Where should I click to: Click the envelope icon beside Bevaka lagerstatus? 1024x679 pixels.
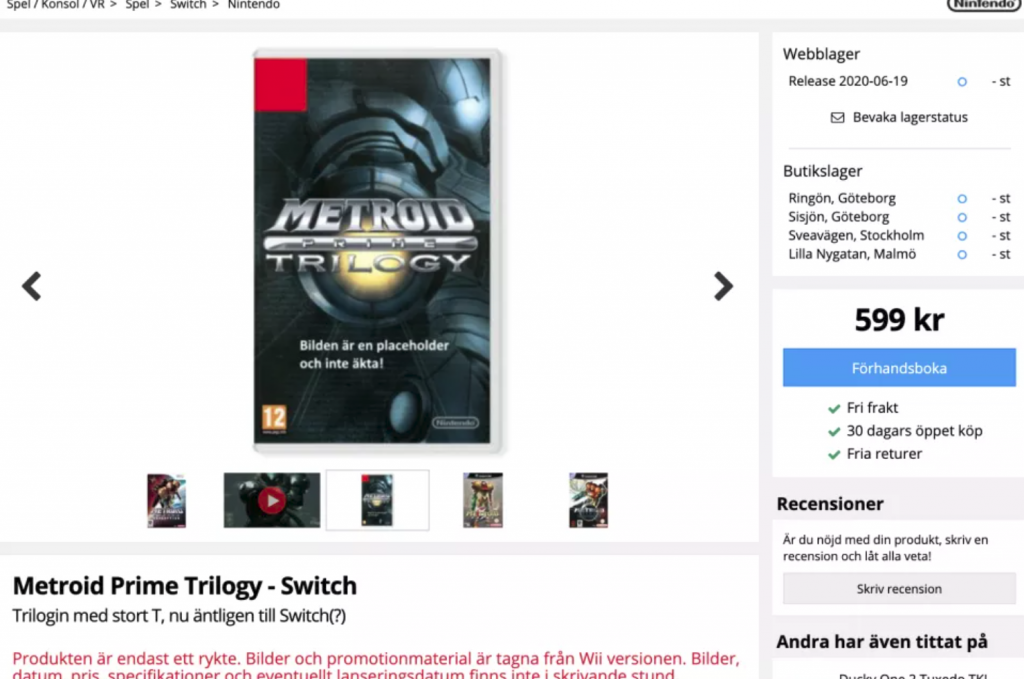pyautogui.click(x=837, y=118)
